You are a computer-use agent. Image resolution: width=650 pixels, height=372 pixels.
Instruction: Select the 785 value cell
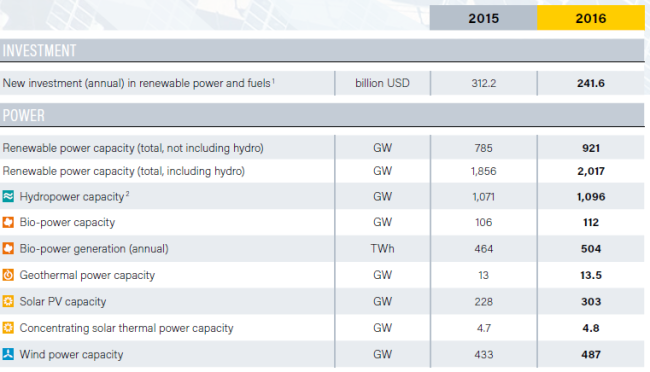pyautogui.click(x=483, y=148)
